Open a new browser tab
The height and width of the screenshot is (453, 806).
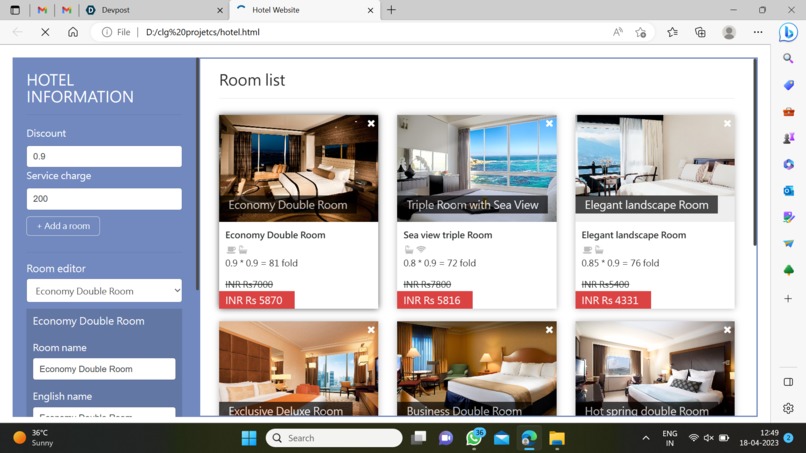coord(391,10)
